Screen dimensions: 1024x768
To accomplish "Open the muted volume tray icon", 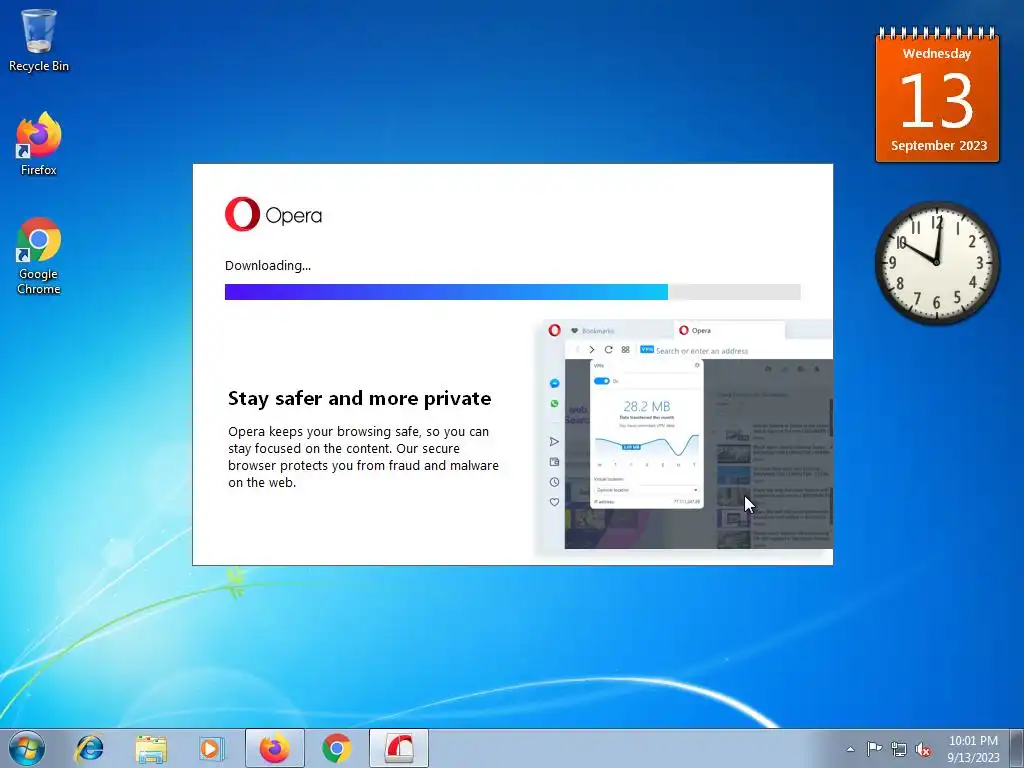I will 923,749.
